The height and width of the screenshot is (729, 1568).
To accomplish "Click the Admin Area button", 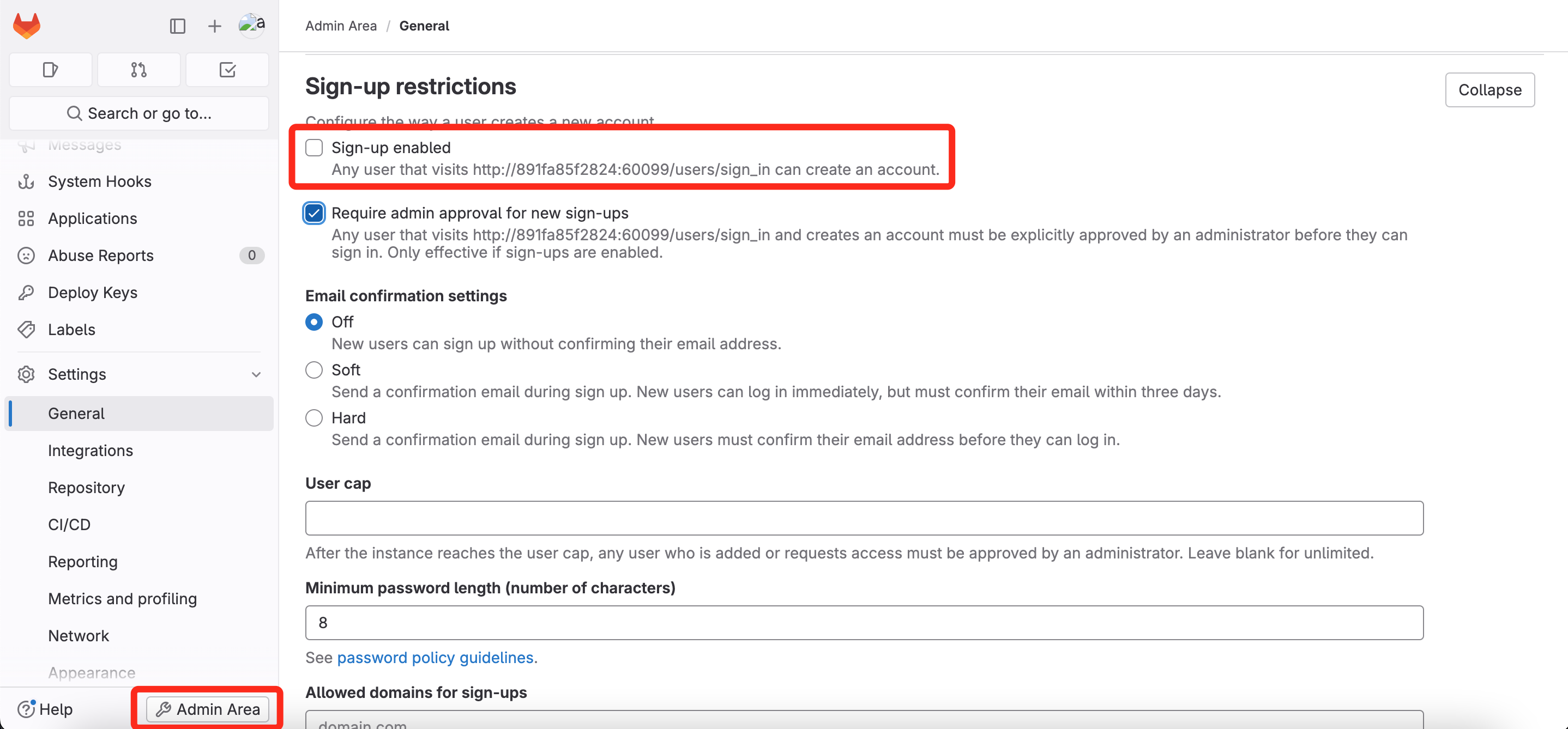I will pyautogui.click(x=208, y=709).
